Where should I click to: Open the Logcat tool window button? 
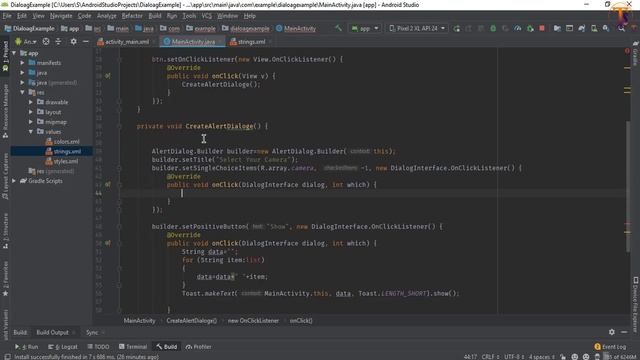[x=63, y=347]
